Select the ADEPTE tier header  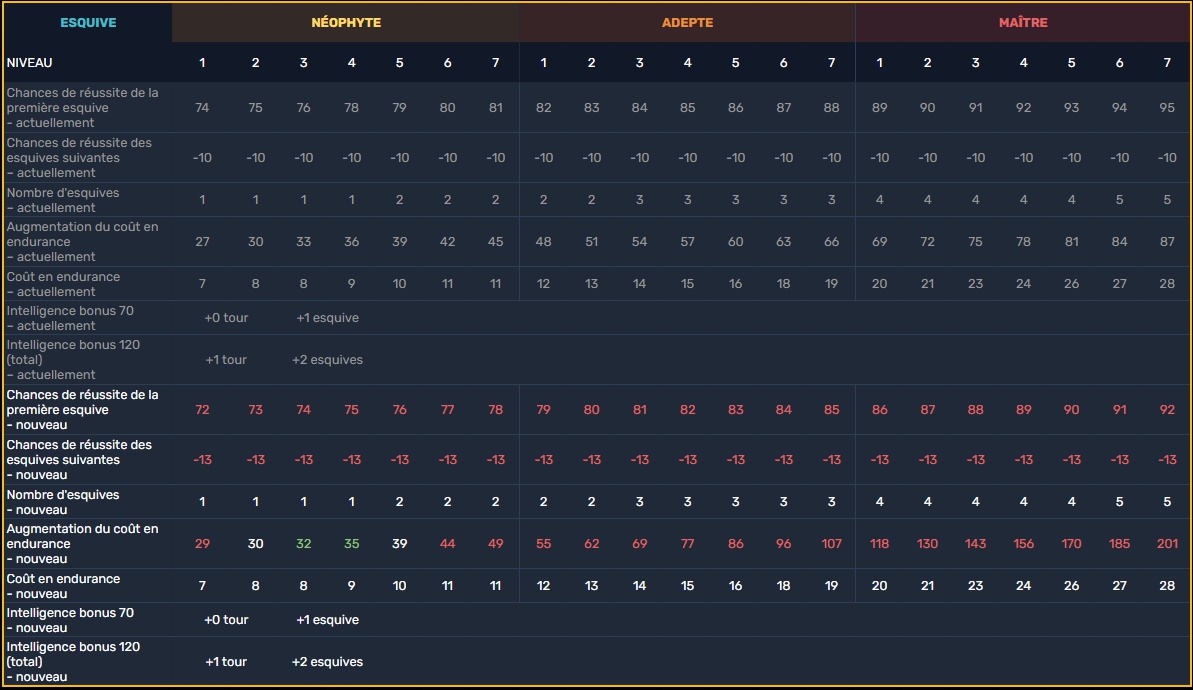tap(687, 23)
